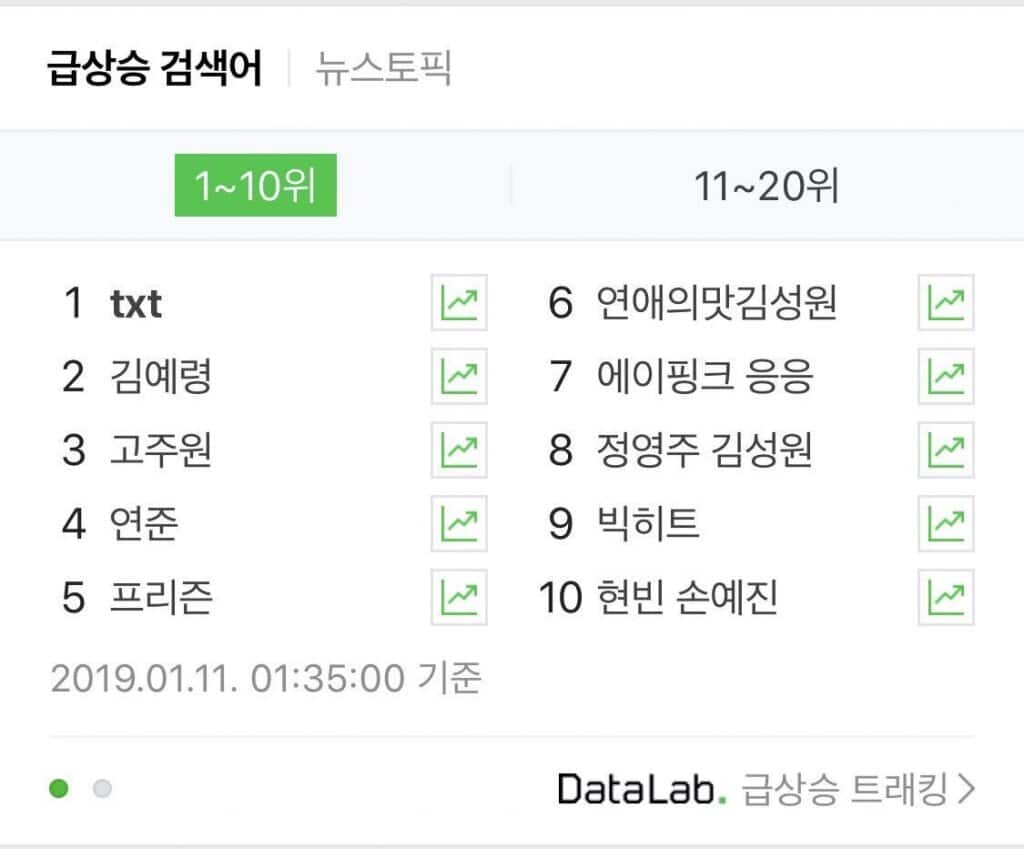Select the first green page dot

tap(59, 790)
